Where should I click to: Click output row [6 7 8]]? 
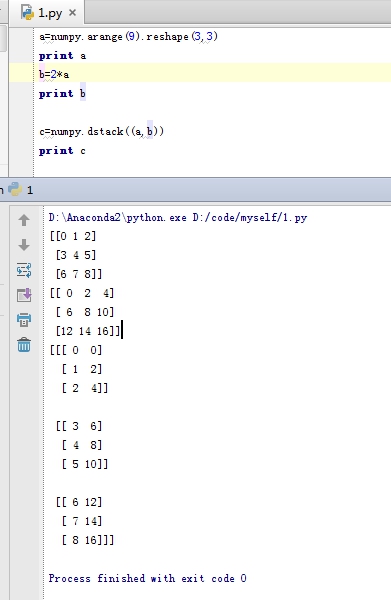(x=79, y=274)
